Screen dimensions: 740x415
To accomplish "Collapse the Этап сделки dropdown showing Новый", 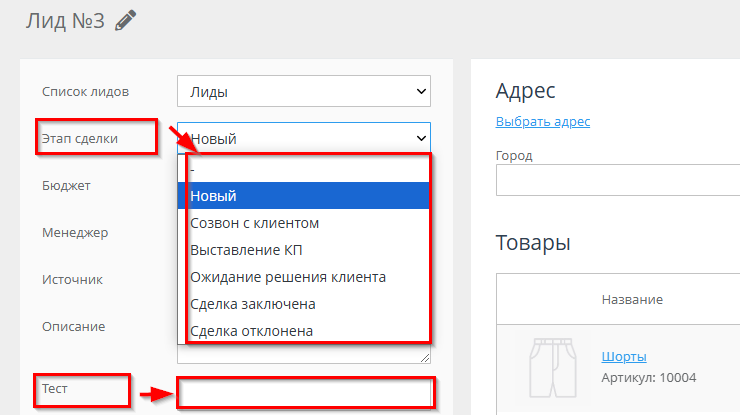I will (x=303, y=139).
